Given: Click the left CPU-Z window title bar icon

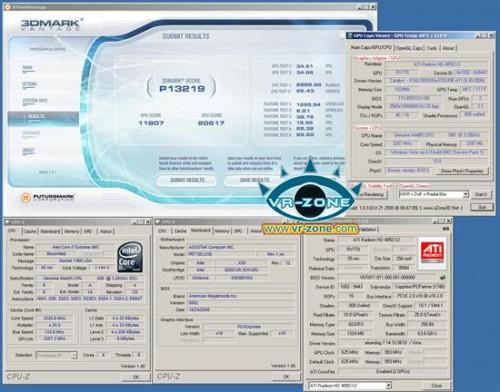Looking at the screenshot, I should [x=8, y=222].
